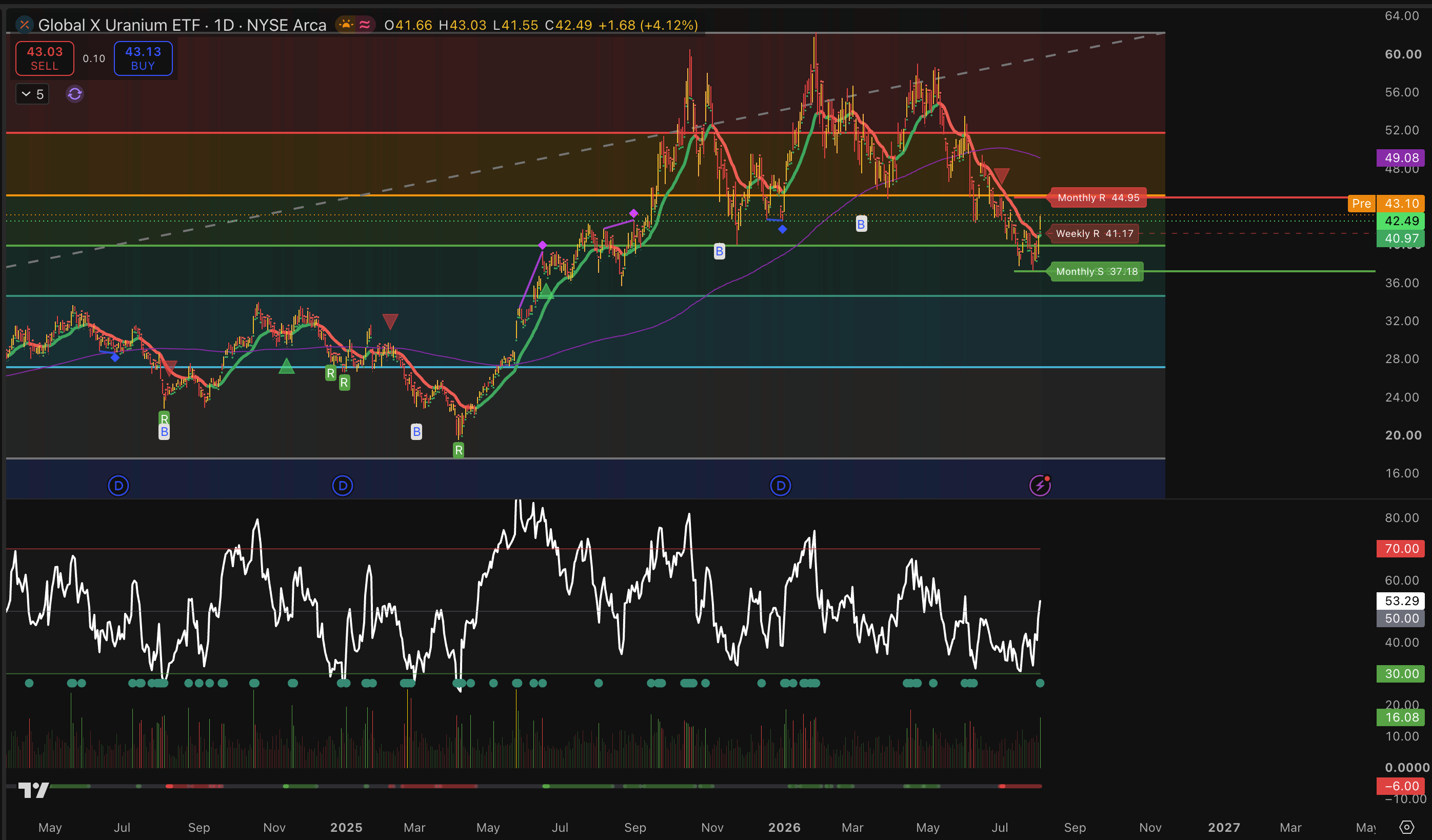
Task: Click the green 40.97 price axis label
Action: click(x=1401, y=238)
